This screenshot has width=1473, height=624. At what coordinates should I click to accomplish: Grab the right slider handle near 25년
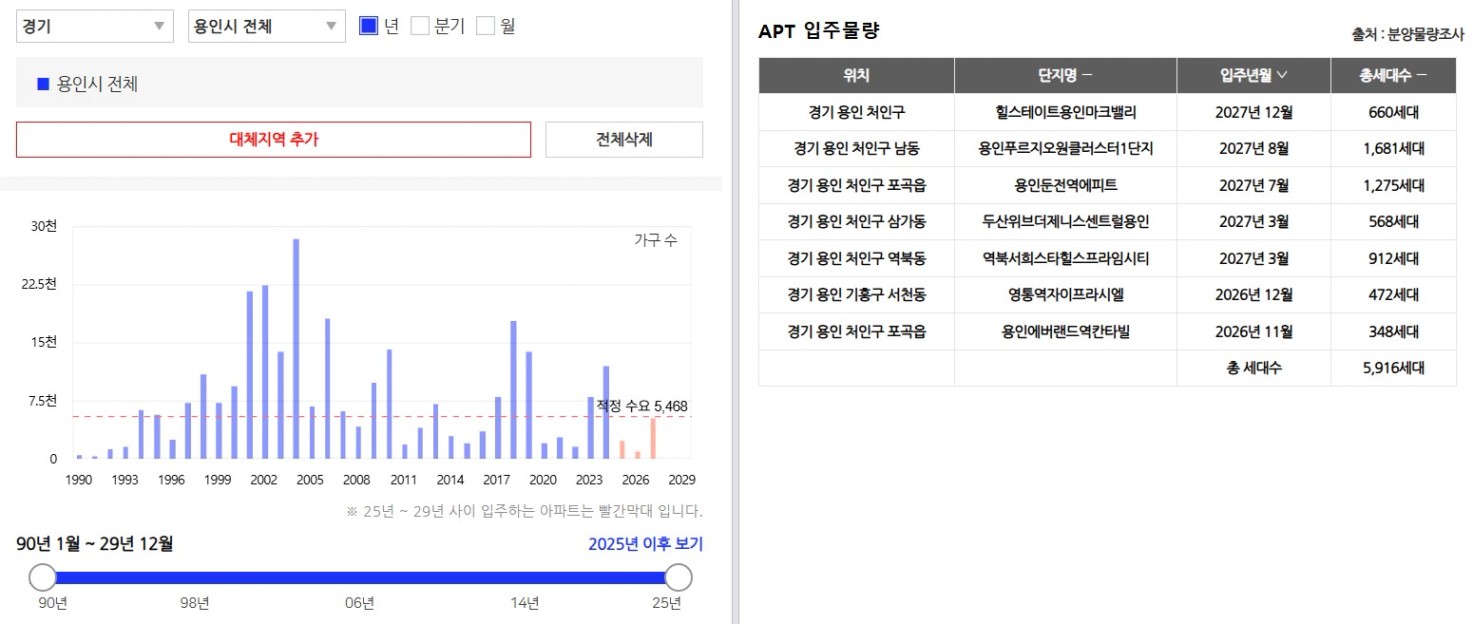678,577
